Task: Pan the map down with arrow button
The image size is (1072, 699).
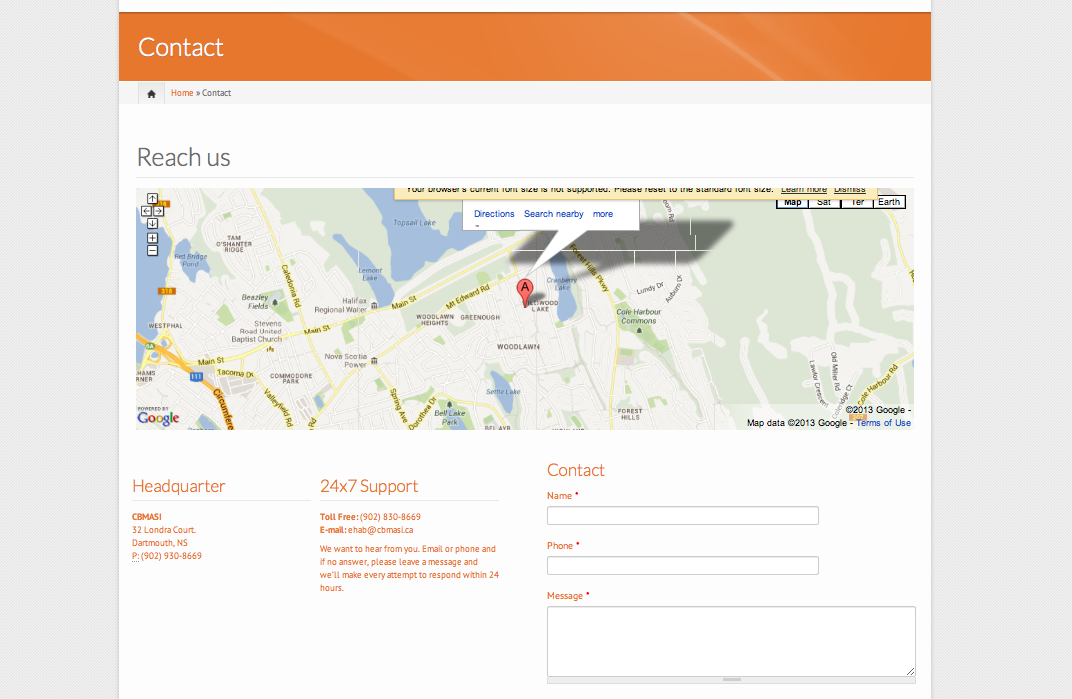Action: pos(152,224)
